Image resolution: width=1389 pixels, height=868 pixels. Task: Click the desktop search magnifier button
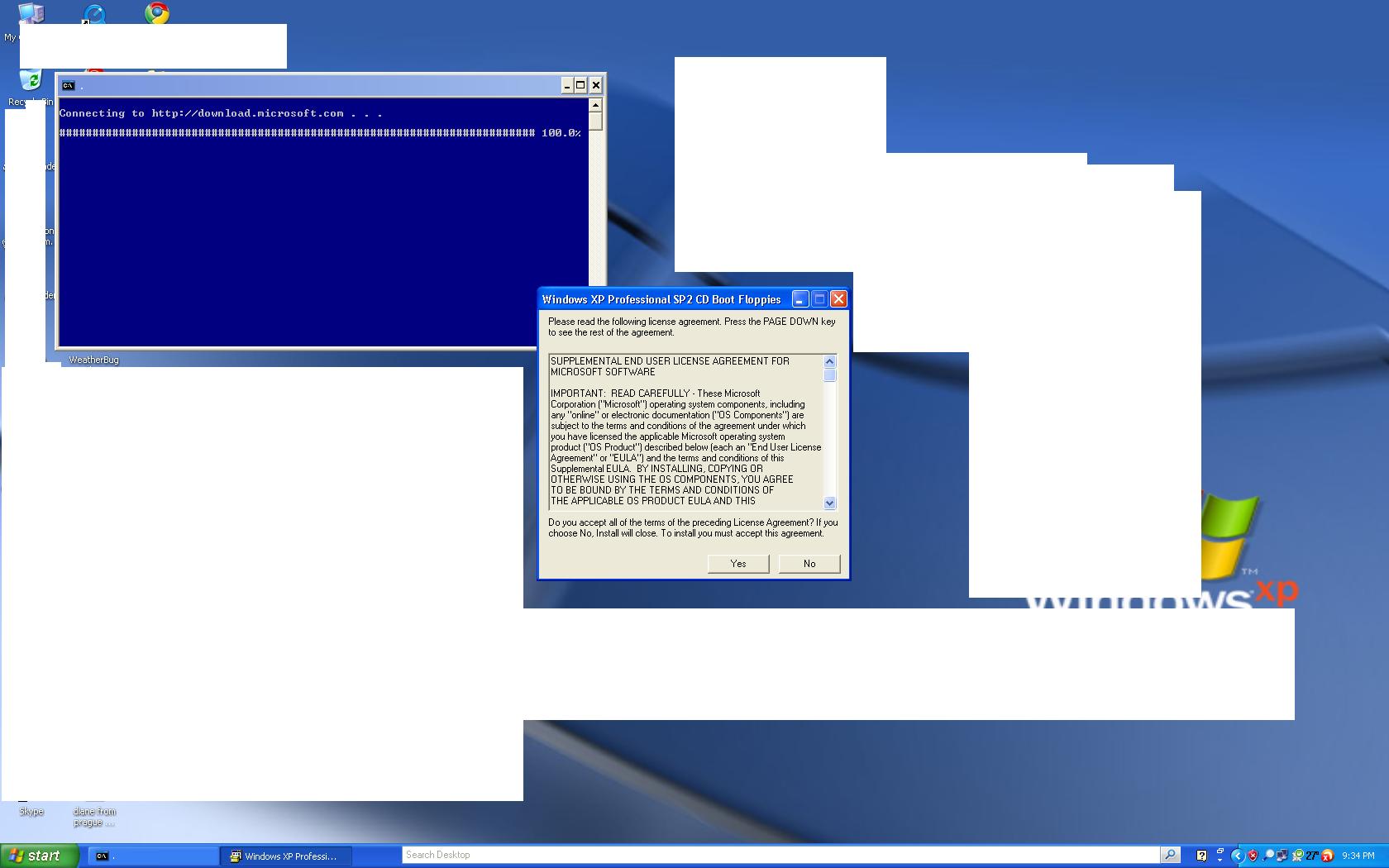pyautogui.click(x=1170, y=855)
